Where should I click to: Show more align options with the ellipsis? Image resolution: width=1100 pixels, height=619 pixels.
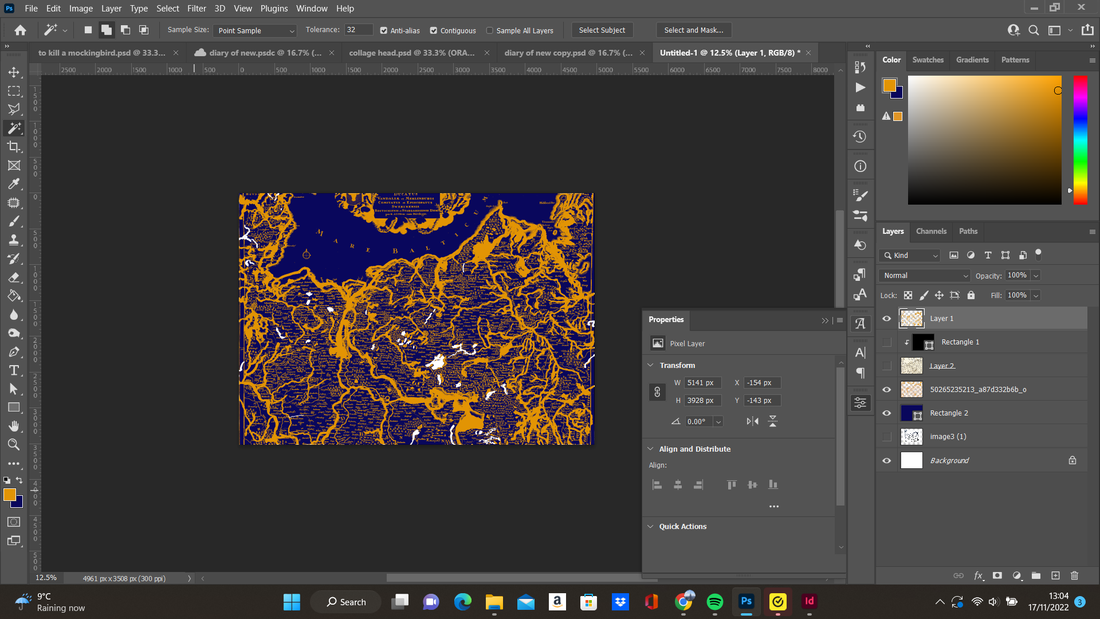[x=774, y=506]
